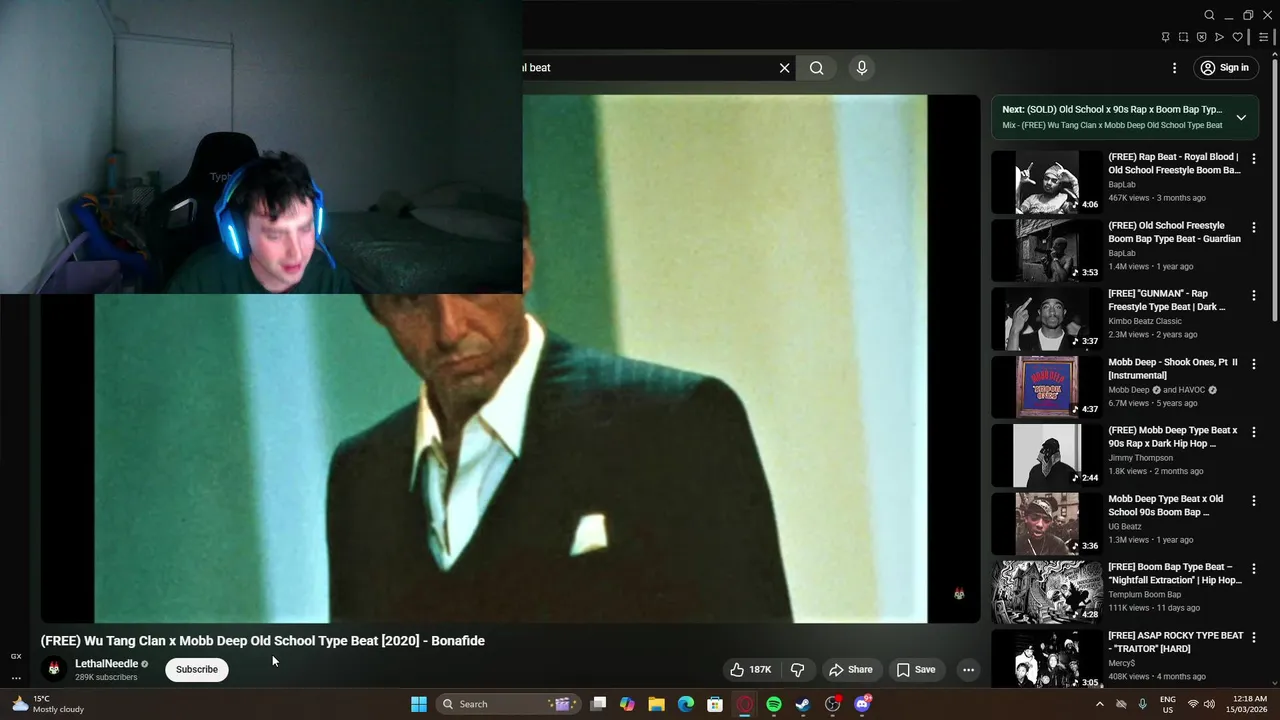Open options for ASAP Rocky TRAITOR video

(x=1254, y=638)
